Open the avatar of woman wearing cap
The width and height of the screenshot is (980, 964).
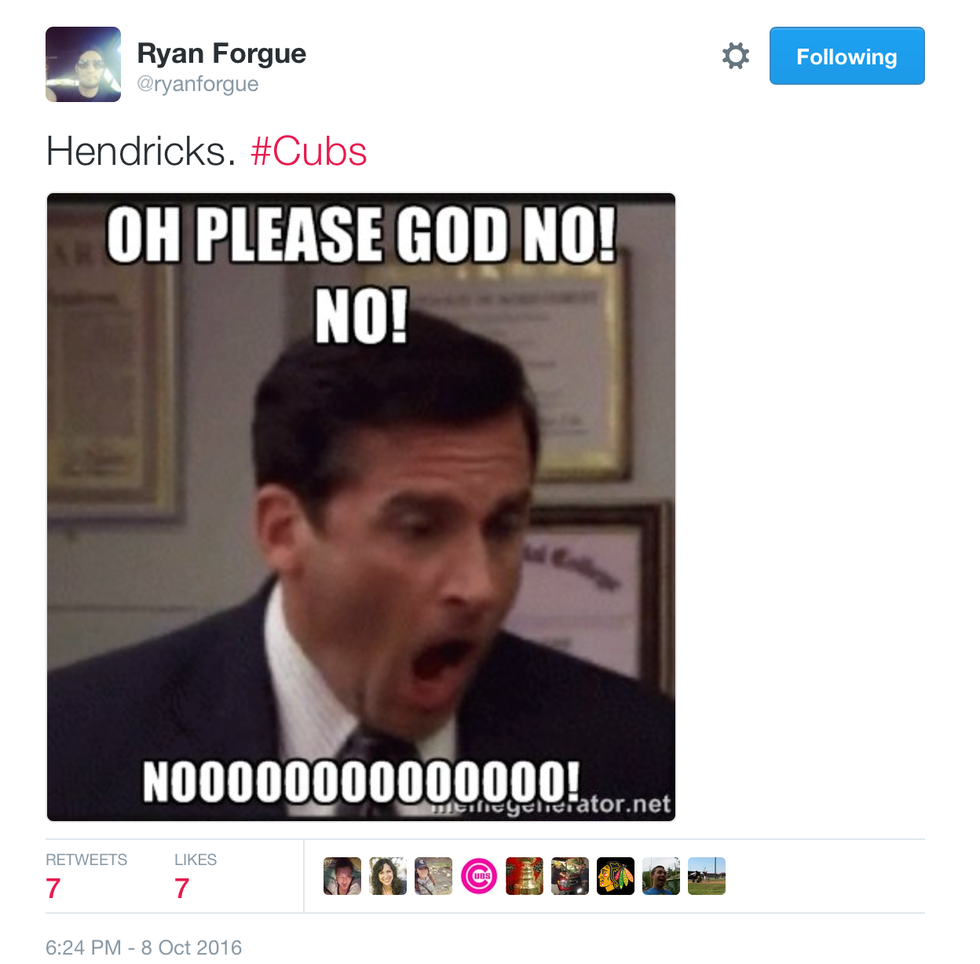point(433,876)
